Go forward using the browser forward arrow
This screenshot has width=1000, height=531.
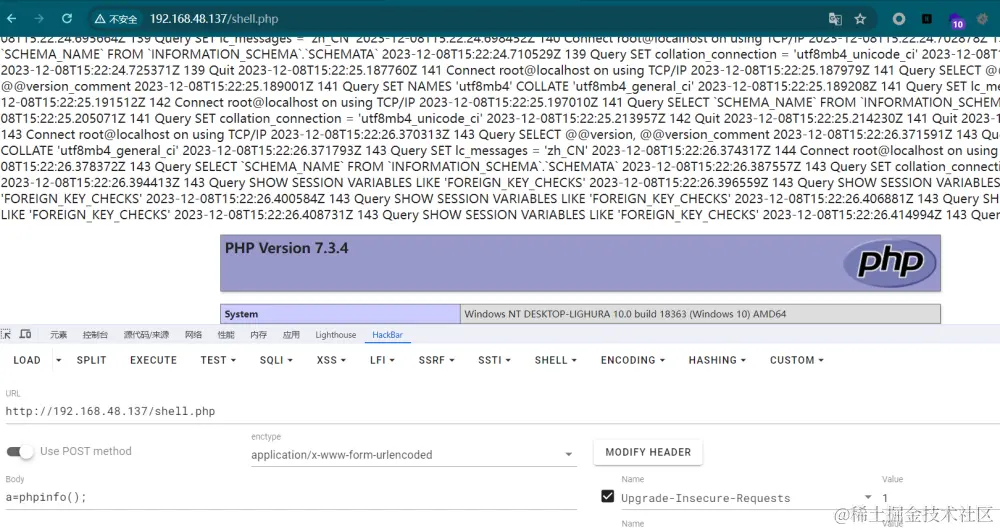[39, 18]
